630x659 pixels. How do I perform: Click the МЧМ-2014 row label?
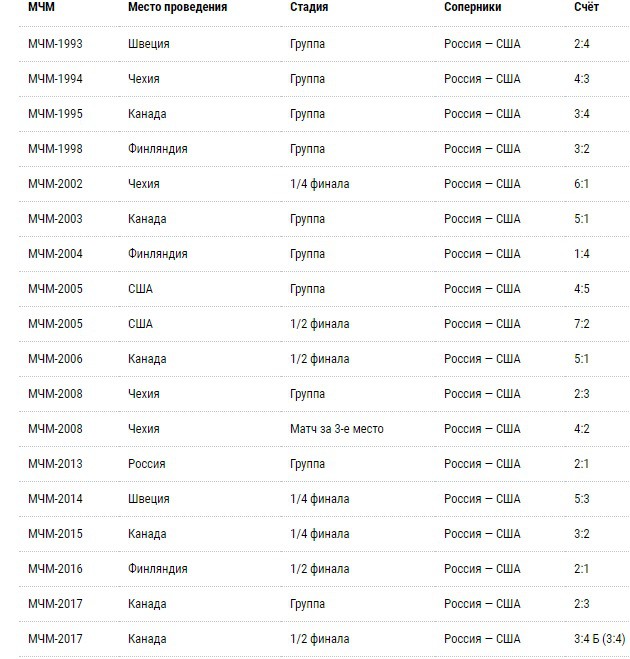point(55,499)
